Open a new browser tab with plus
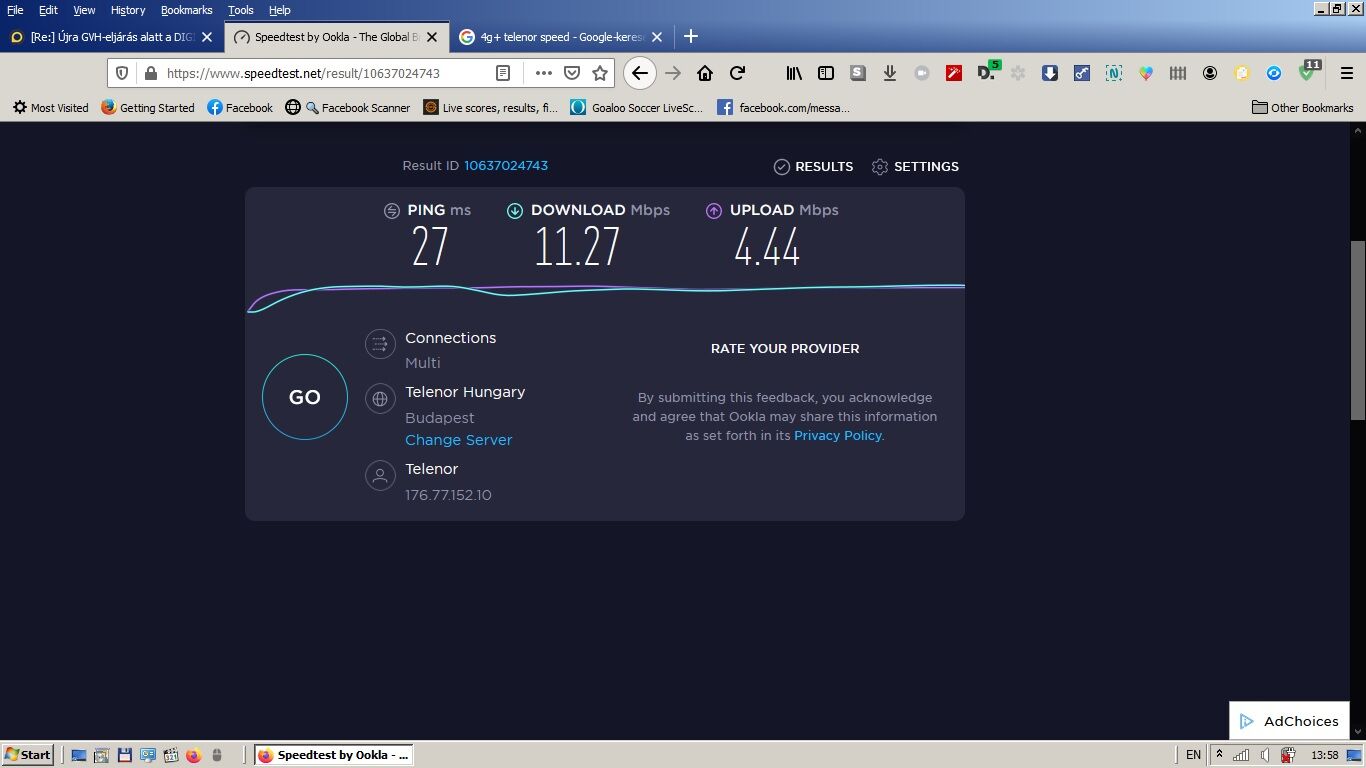Image resolution: width=1366 pixels, height=768 pixels. [x=690, y=36]
